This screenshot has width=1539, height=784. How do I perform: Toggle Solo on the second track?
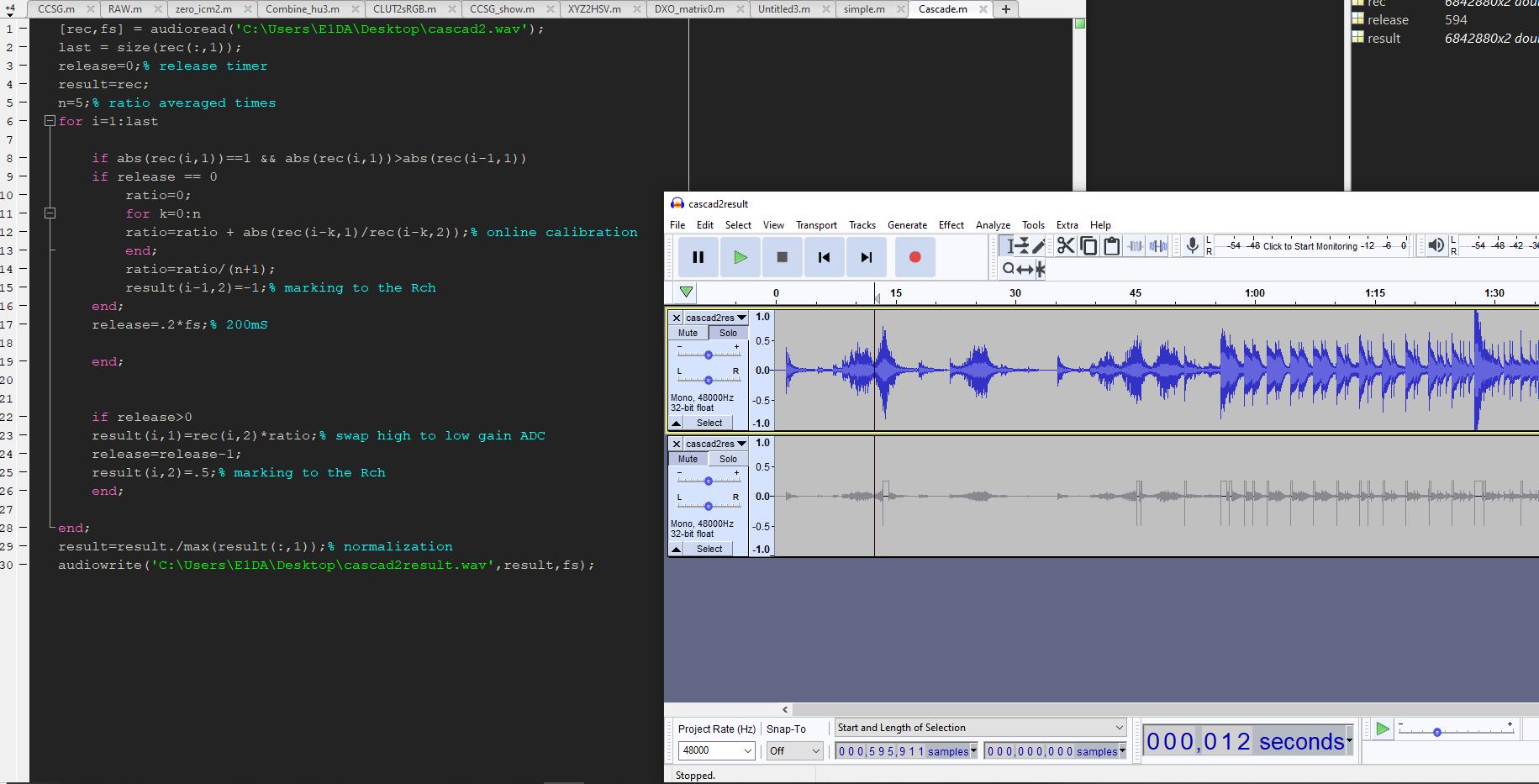(728, 459)
